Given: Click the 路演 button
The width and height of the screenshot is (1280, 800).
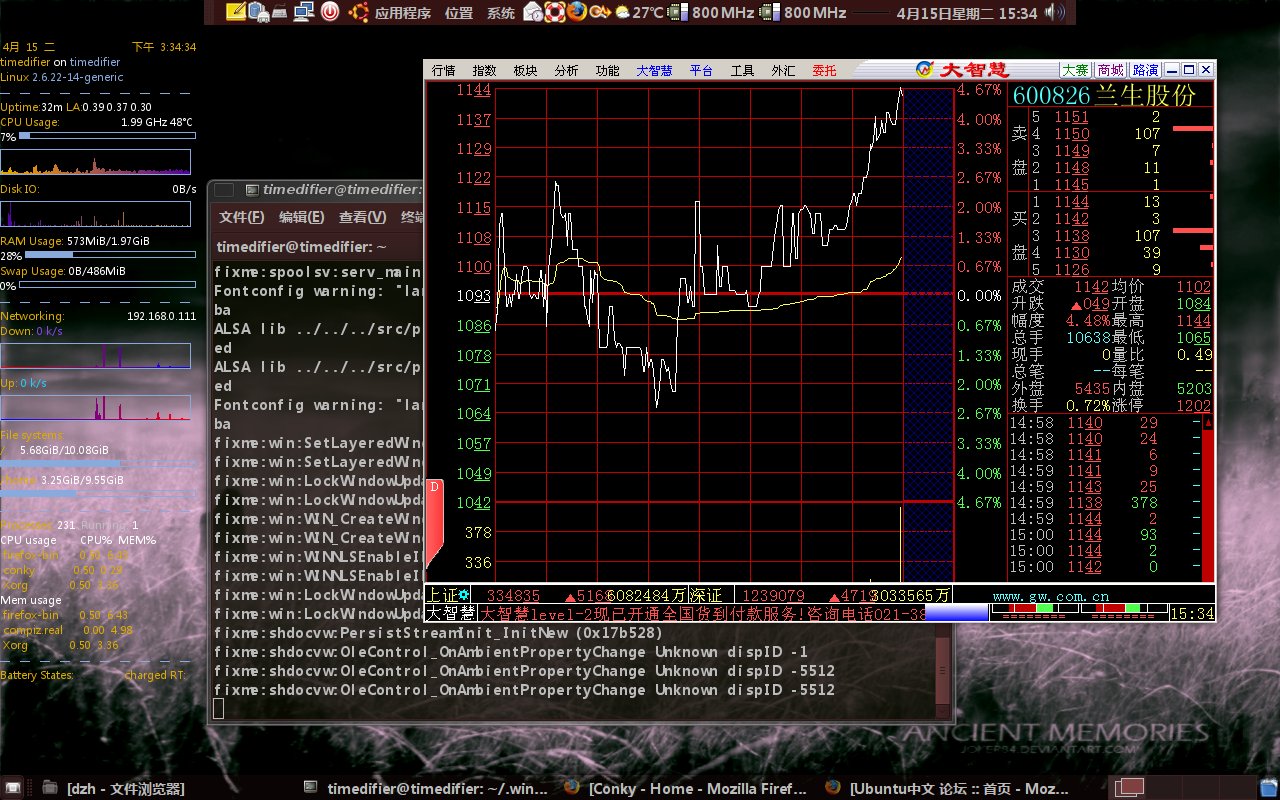Looking at the screenshot, I should [1144, 70].
